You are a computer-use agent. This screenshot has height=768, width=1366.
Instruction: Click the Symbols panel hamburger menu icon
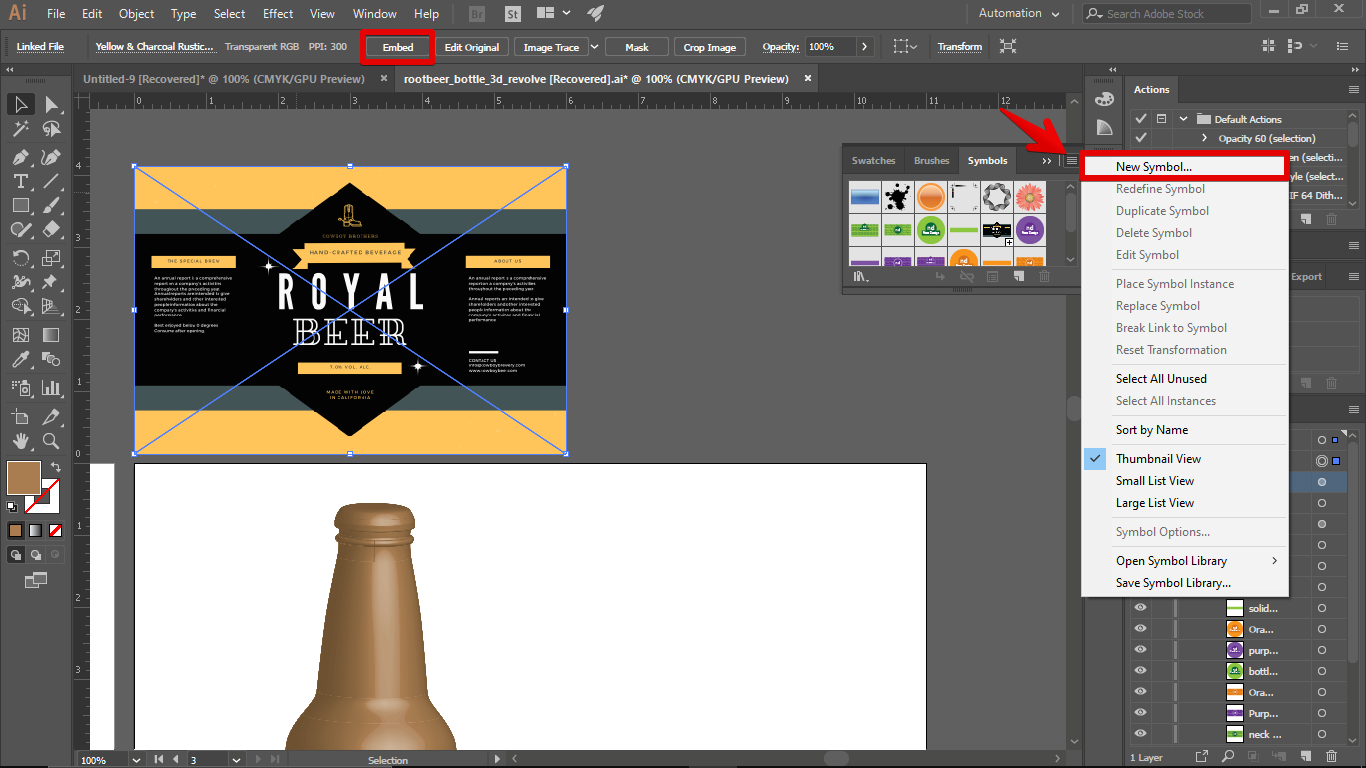pyautogui.click(x=1072, y=160)
